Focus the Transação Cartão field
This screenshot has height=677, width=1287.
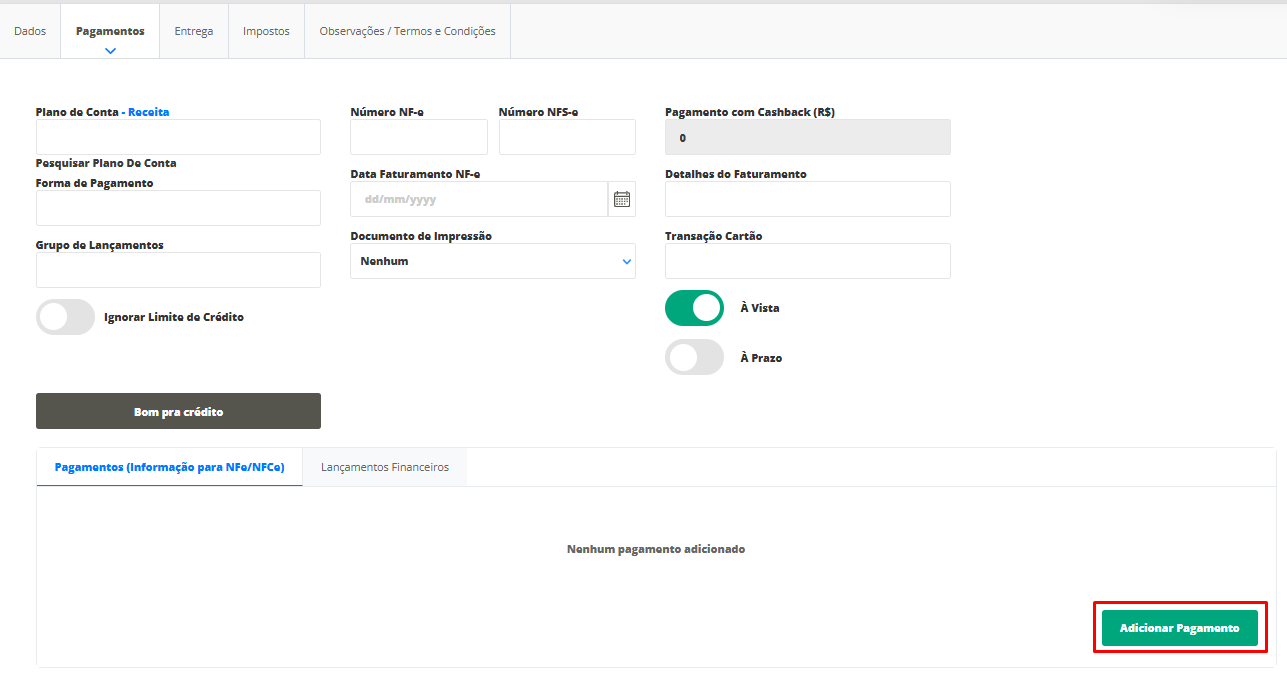coord(807,261)
